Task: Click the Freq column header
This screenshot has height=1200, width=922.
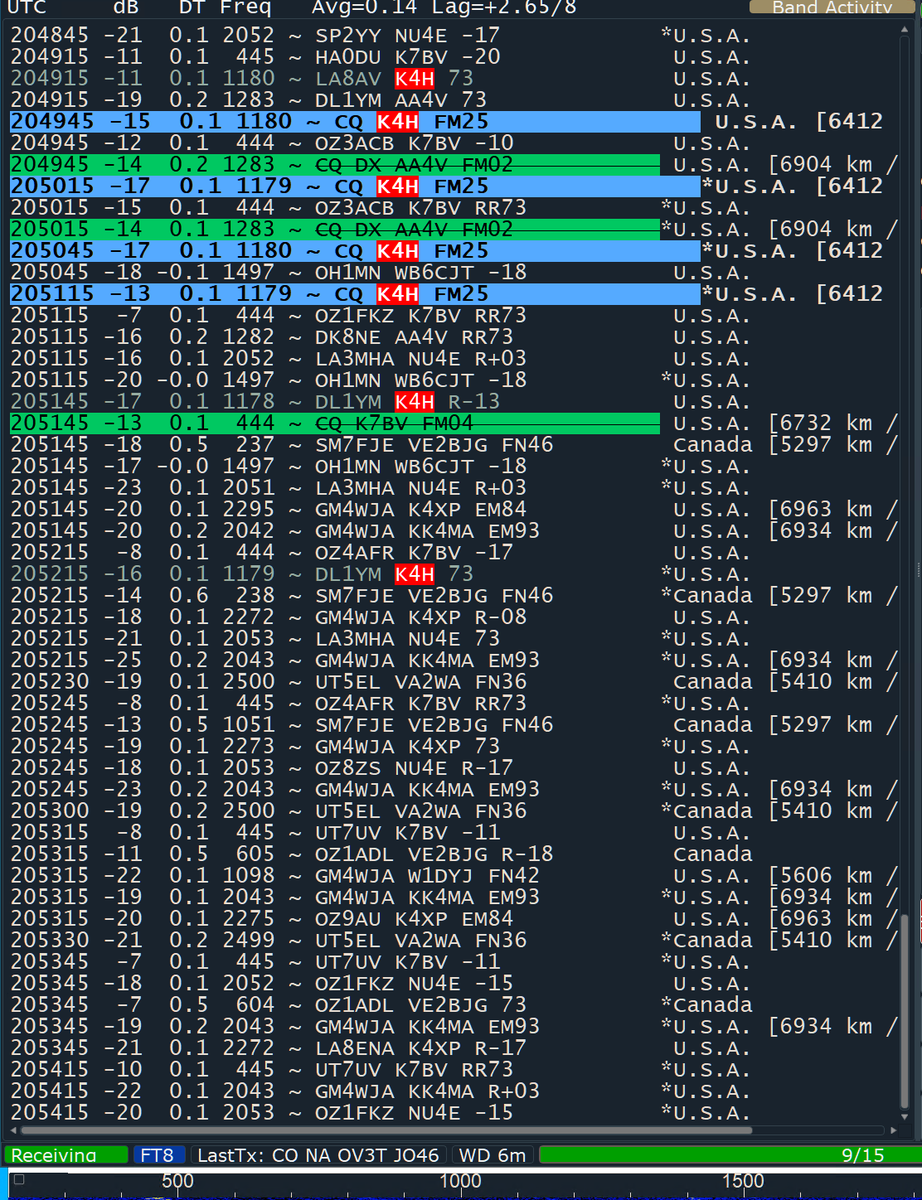Action: coord(245,7)
